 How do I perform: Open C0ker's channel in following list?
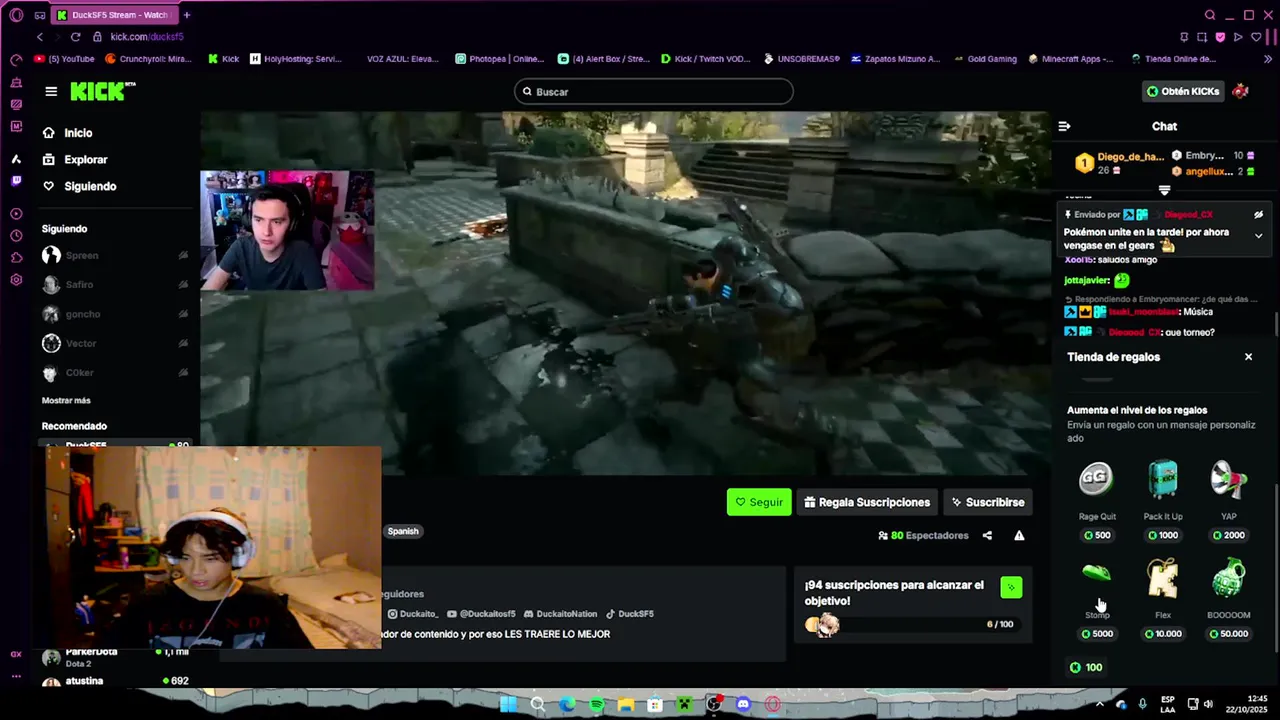115,373
